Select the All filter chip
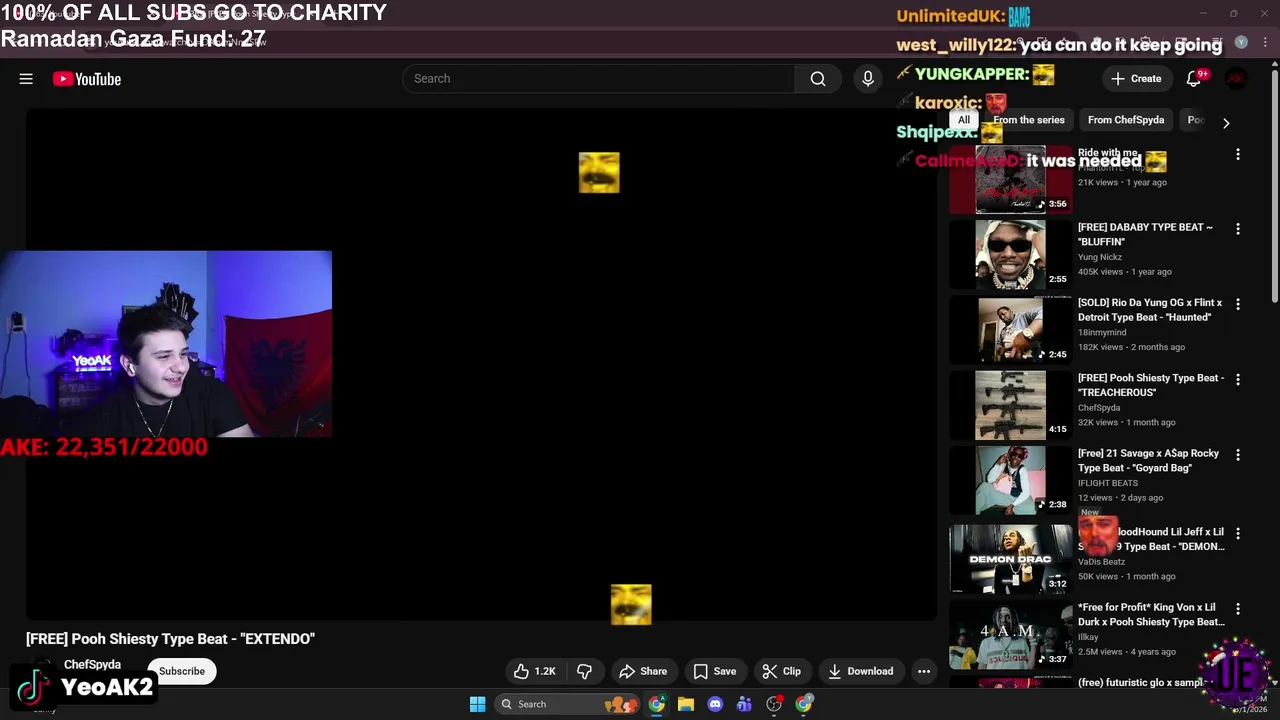This screenshot has width=1280, height=720. point(964,120)
